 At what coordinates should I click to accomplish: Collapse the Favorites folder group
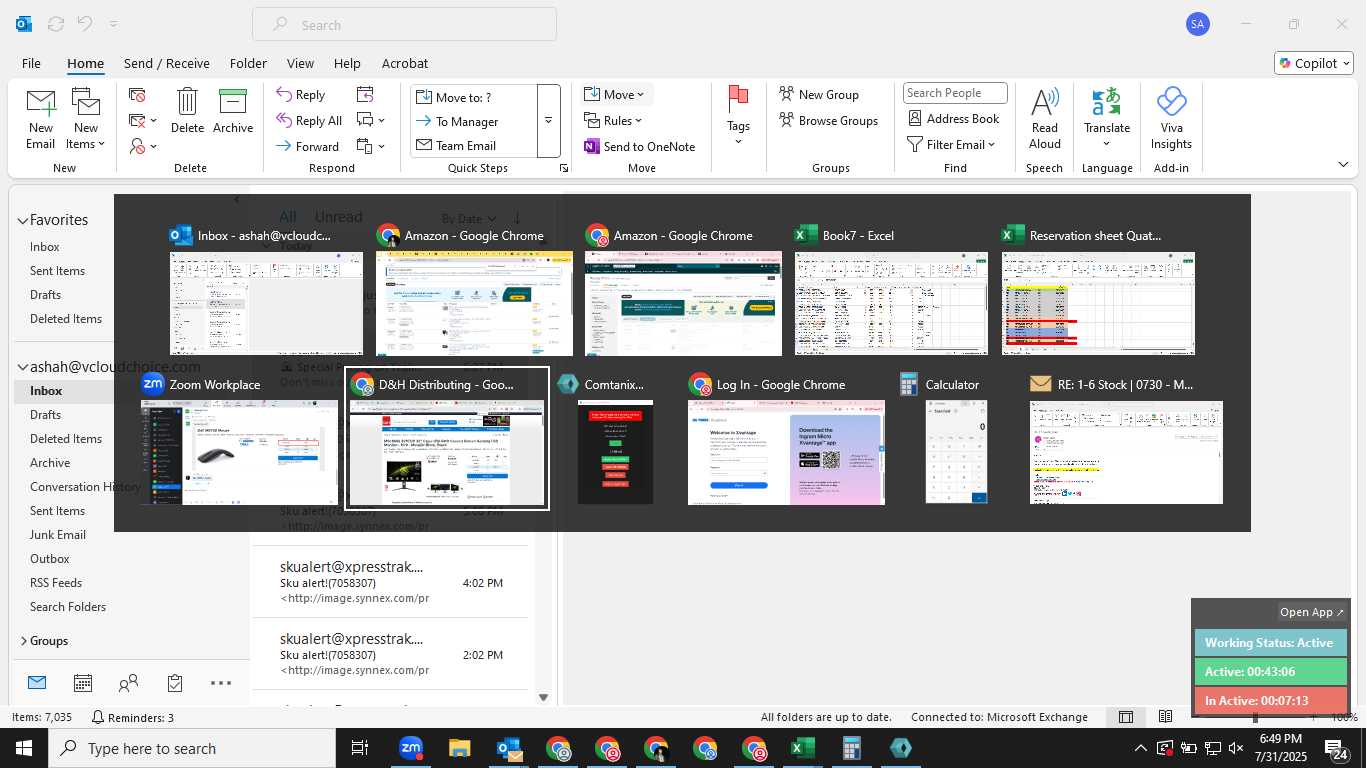pyautogui.click(x=22, y=220)
